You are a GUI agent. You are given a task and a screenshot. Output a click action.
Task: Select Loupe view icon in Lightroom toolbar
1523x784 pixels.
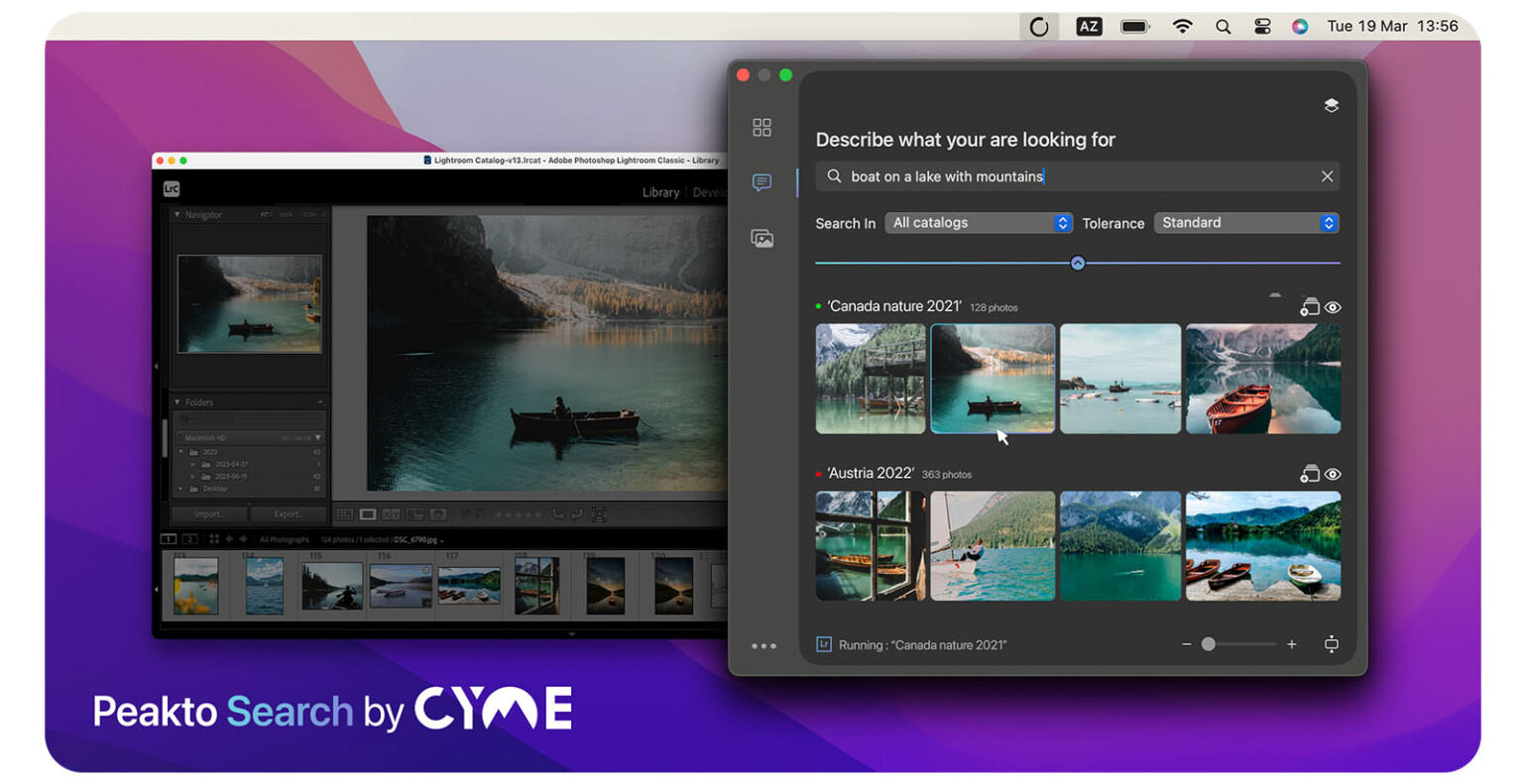tap(368, 514)
